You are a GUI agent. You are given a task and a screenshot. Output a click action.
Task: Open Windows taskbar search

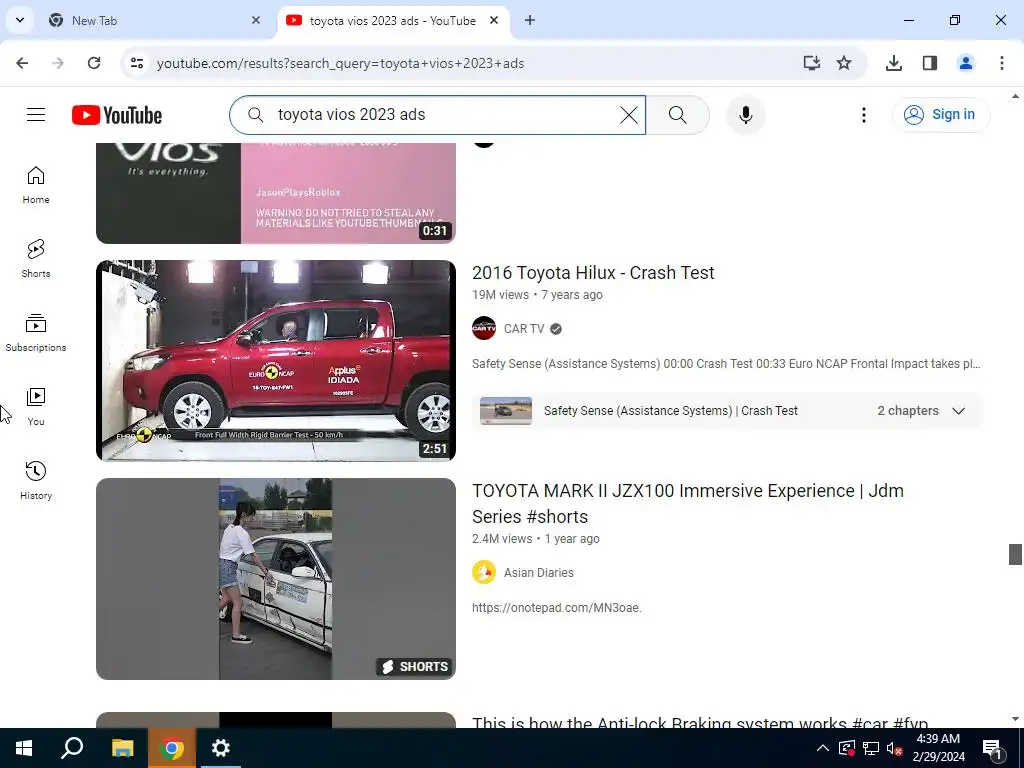(x=72, y=748)
